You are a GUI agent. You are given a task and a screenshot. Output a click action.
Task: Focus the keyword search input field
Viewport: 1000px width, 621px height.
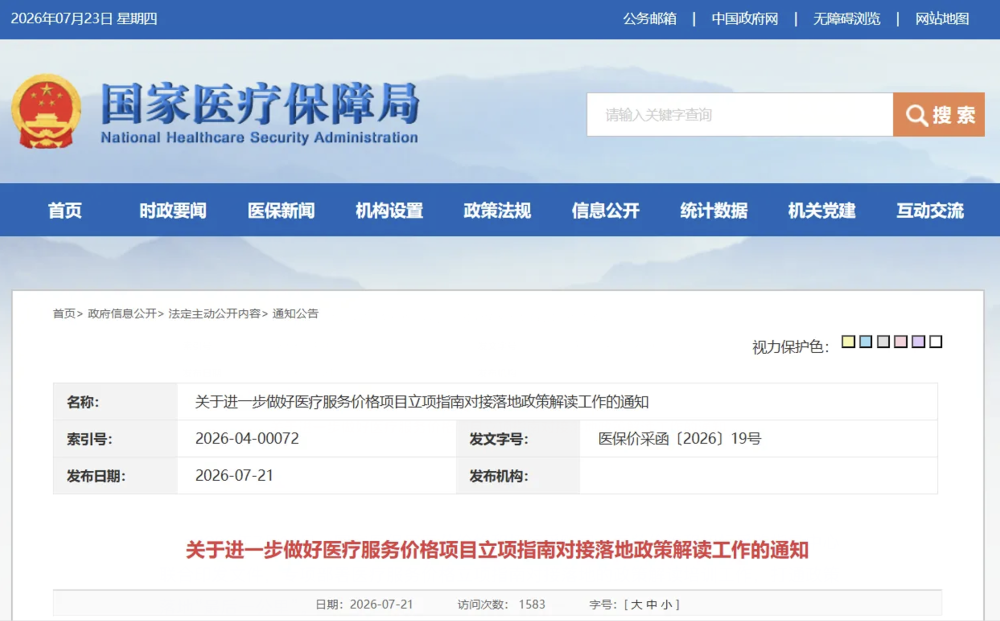point(740,115)
